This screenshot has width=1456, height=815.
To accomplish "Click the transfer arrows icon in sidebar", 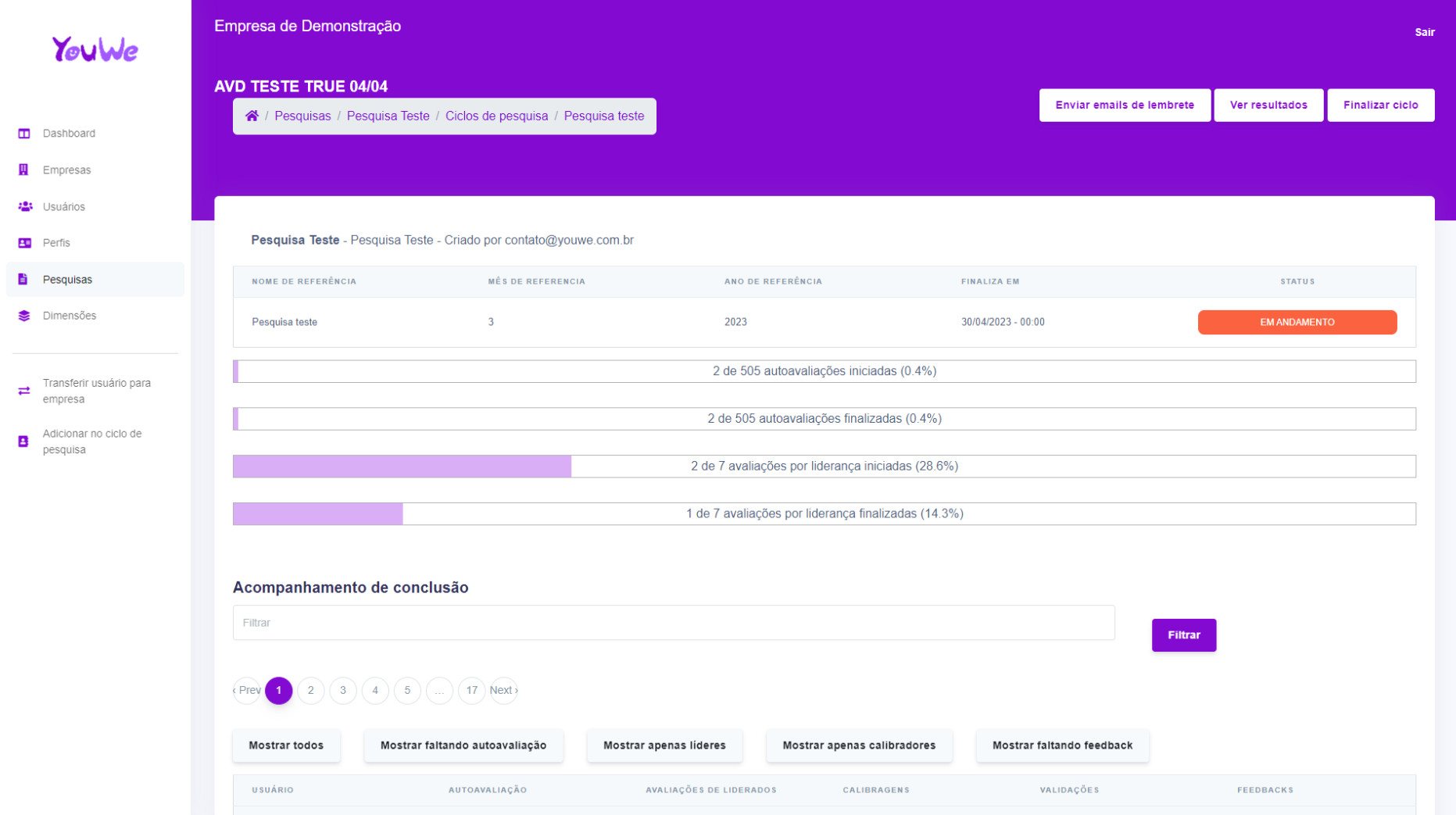I will pos(24,391).
